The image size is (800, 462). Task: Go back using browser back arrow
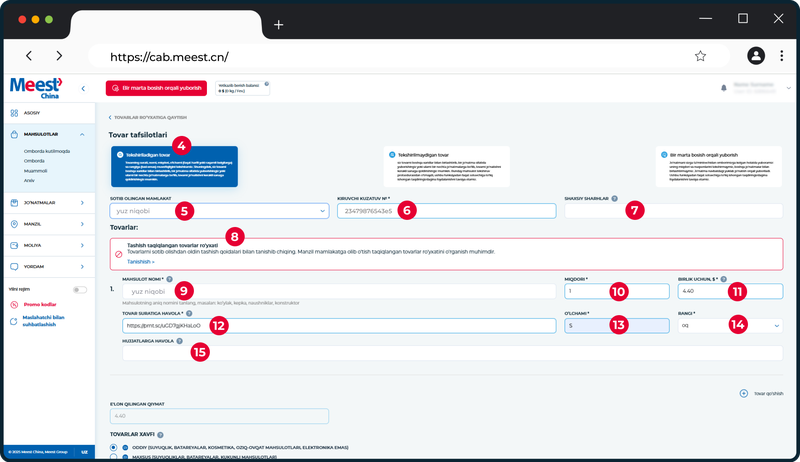(29, 56)
